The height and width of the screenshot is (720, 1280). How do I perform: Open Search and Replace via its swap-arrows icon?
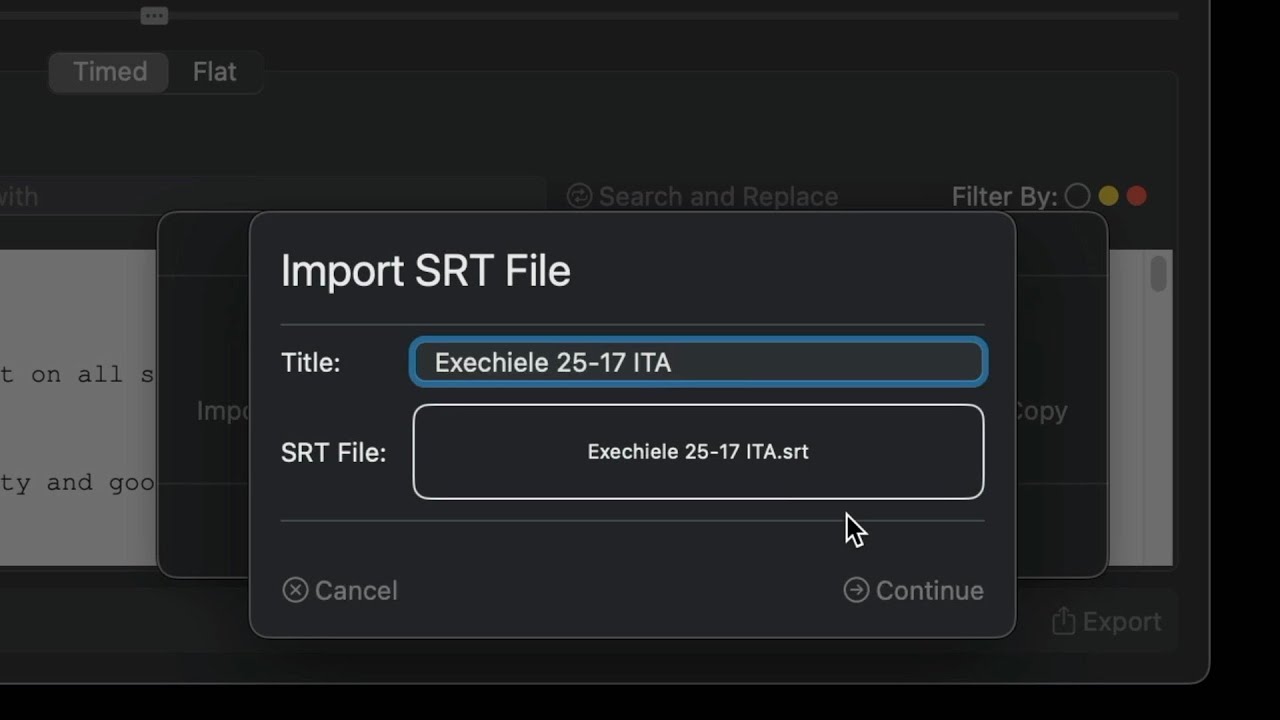point(579,196)
